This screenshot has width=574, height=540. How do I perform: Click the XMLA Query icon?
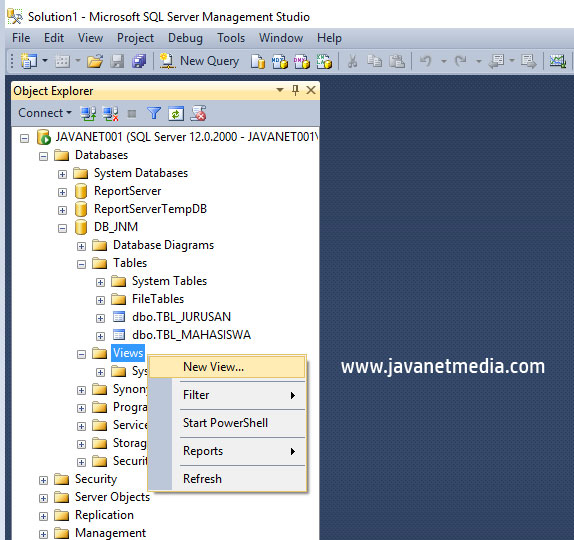[324, 61]
